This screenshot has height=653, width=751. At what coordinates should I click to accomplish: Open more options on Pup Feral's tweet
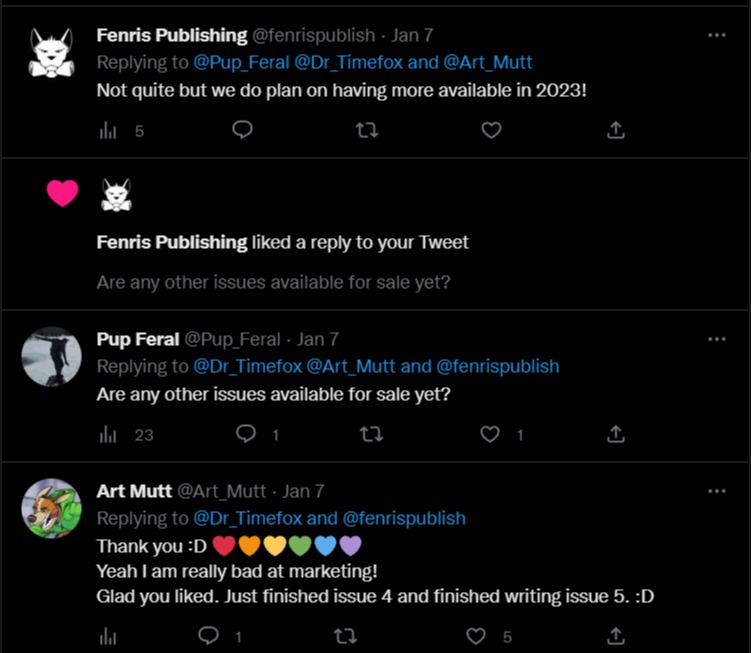pyautogui.click(x=716, y=339)
